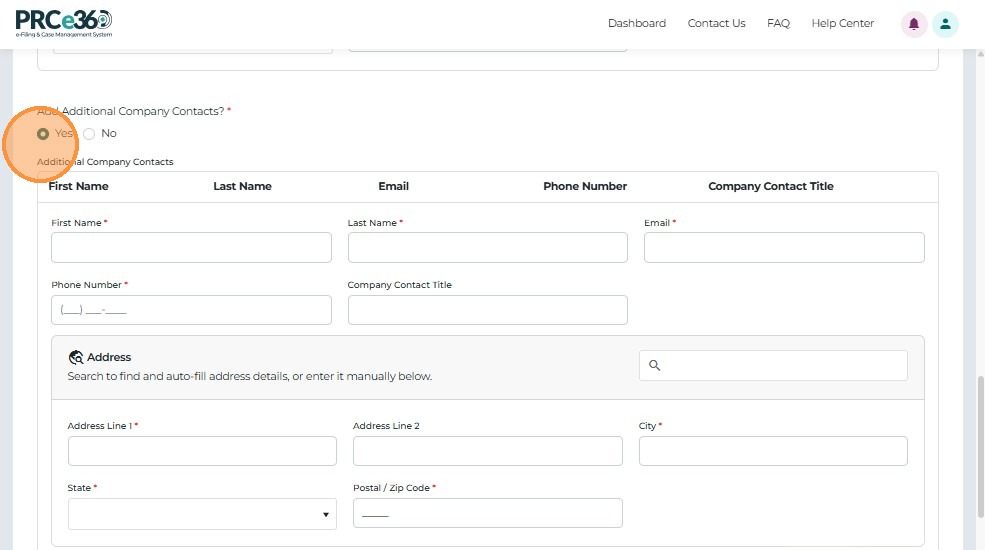The width and height of the screenshot is (985, 550).
Task: Click the Phone Number input field
Action: click(x=191, y=310)
